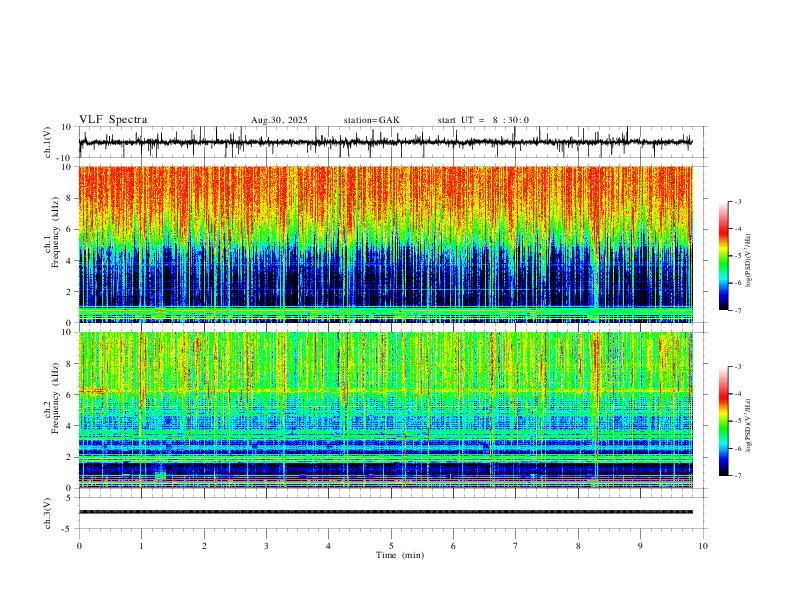Viewport: 792px width, 612px height.
Task: Click the "4" kHz tick on ch.1 spectrogram
Action: (x=70, y=261)
